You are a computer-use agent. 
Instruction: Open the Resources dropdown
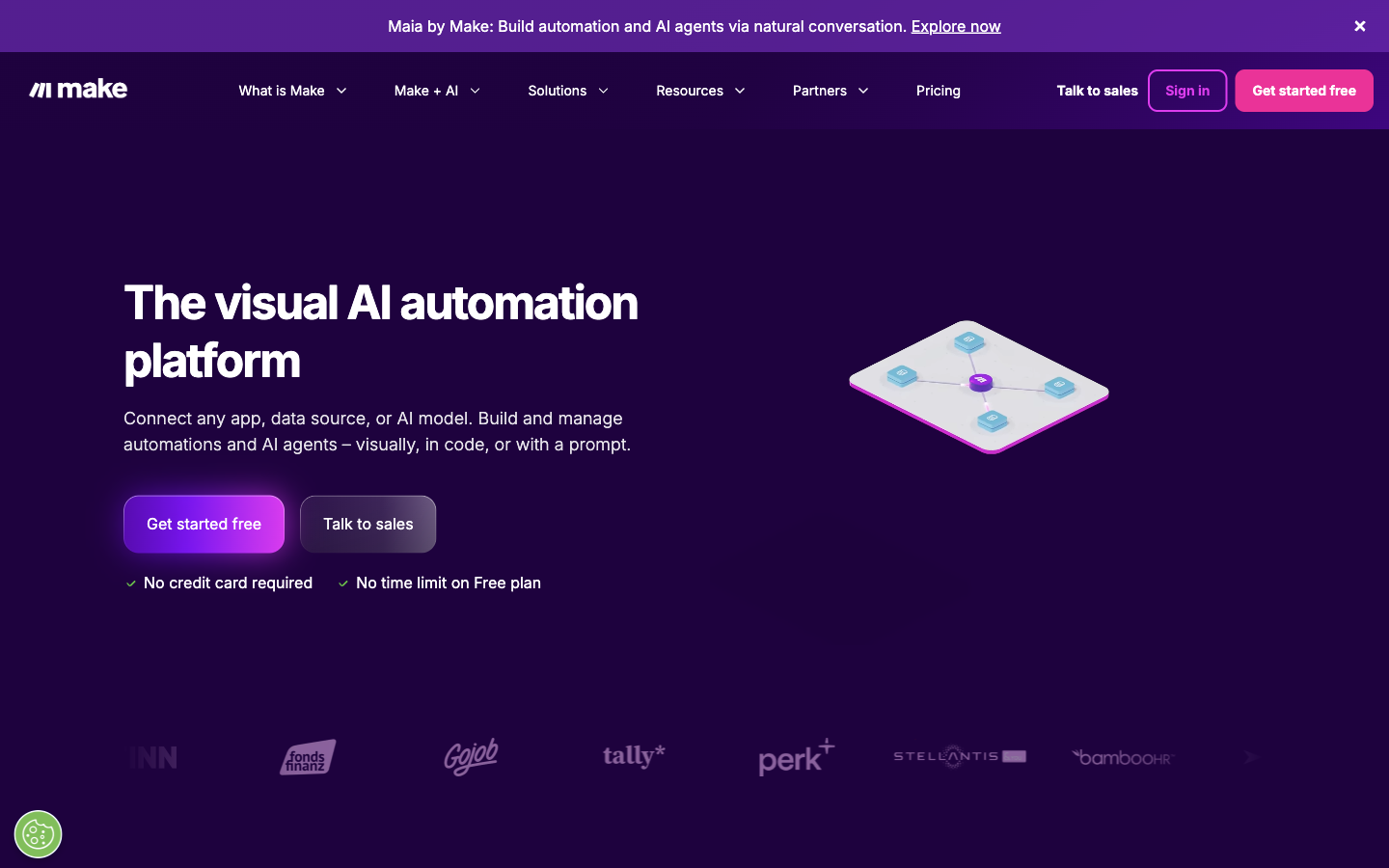click(x=700, y=91)
